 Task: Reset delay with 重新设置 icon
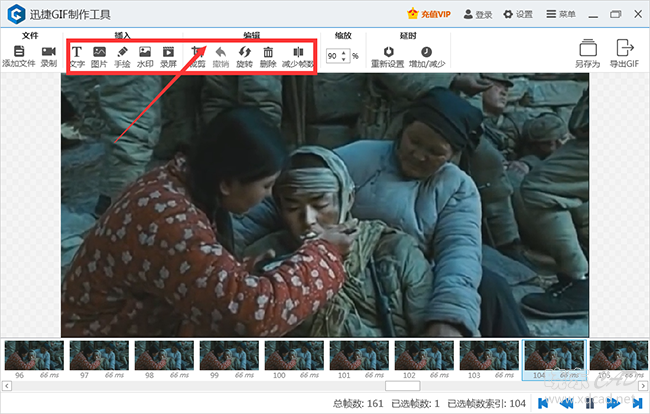[388, 52]
